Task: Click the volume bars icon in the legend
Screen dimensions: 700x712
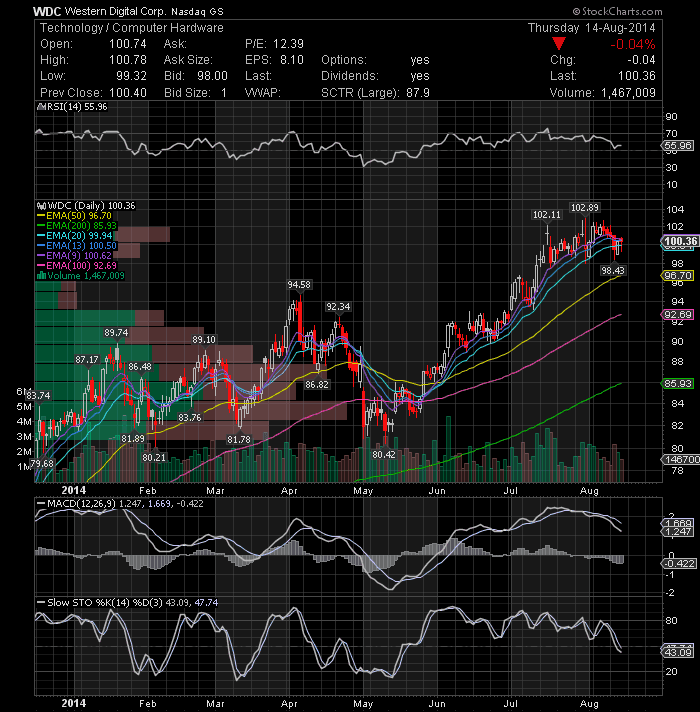Action: (41, 276)
